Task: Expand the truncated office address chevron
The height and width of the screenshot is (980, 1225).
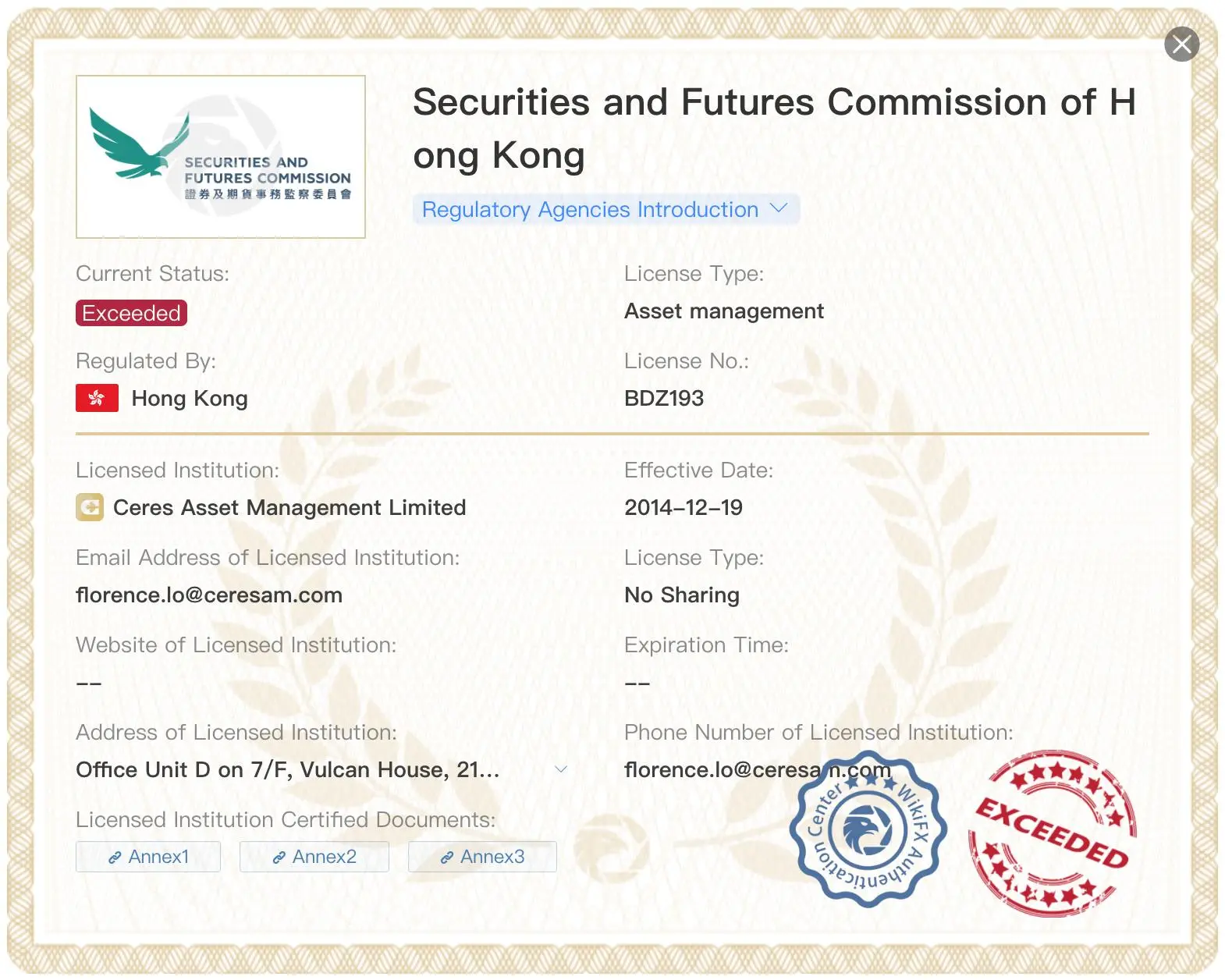Action: click(x=560, y=769)
